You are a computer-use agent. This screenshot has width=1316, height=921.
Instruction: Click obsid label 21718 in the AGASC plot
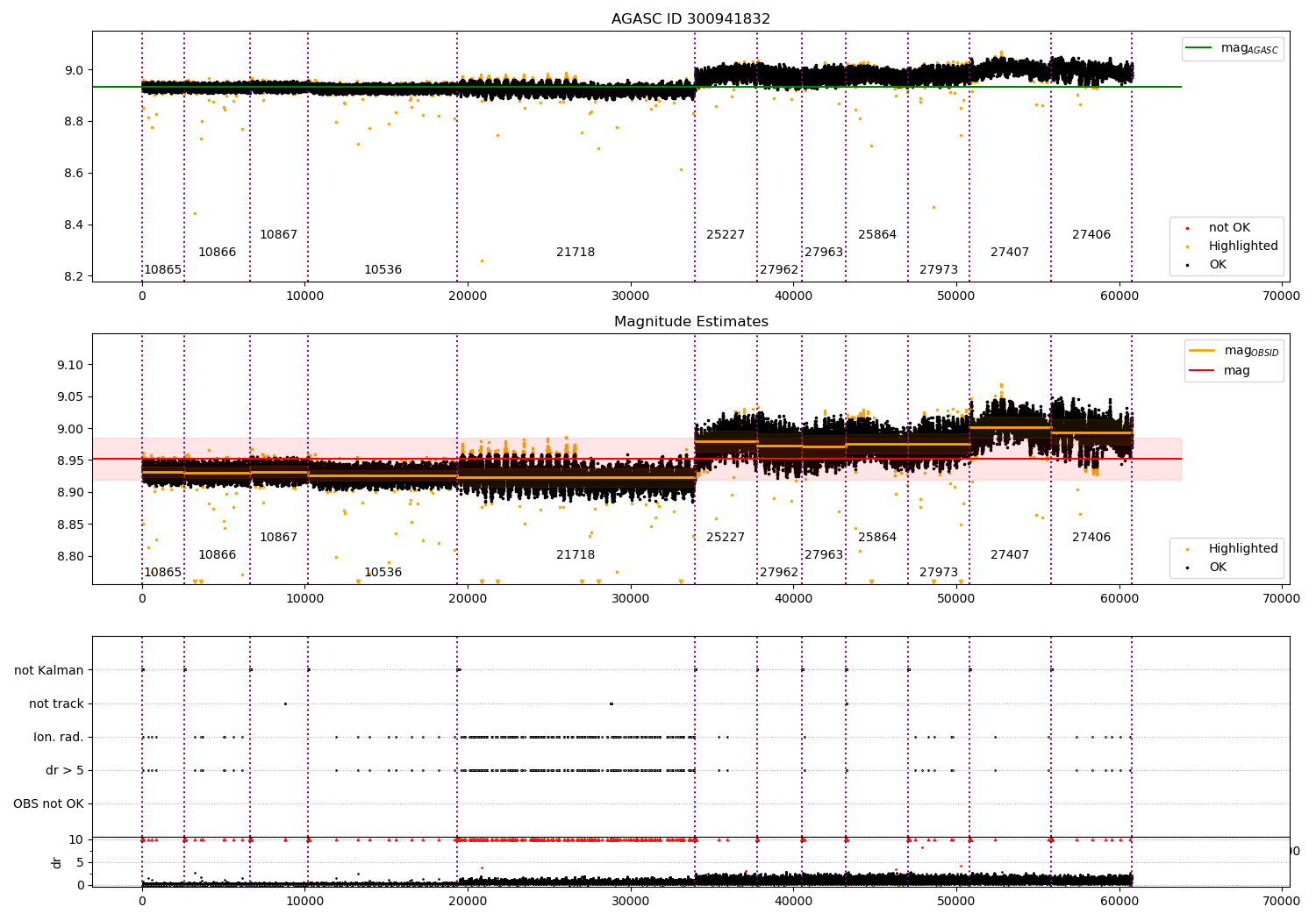(x=576, y=253)
